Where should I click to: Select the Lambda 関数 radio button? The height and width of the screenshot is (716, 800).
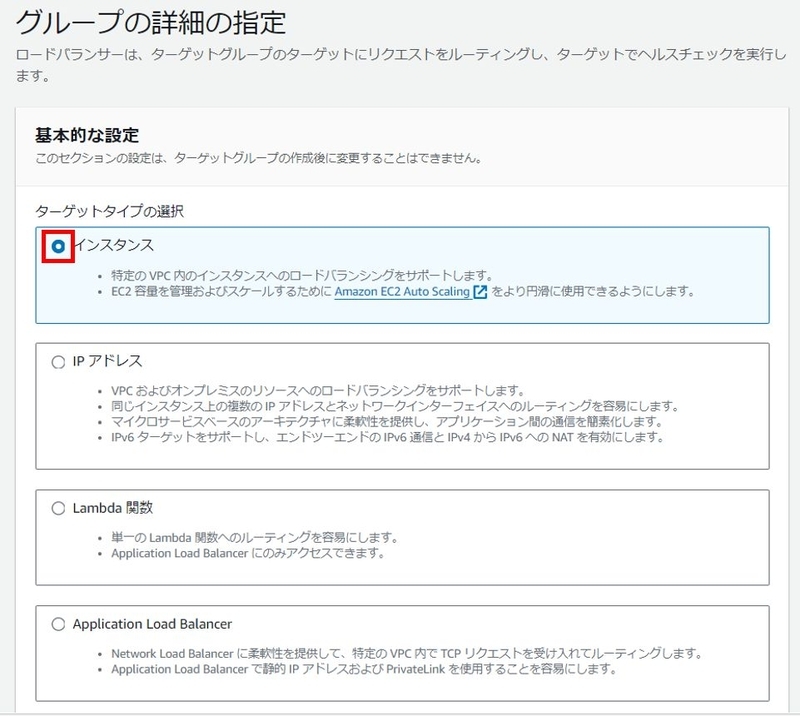pyautogui.click(x=58, y=508)
